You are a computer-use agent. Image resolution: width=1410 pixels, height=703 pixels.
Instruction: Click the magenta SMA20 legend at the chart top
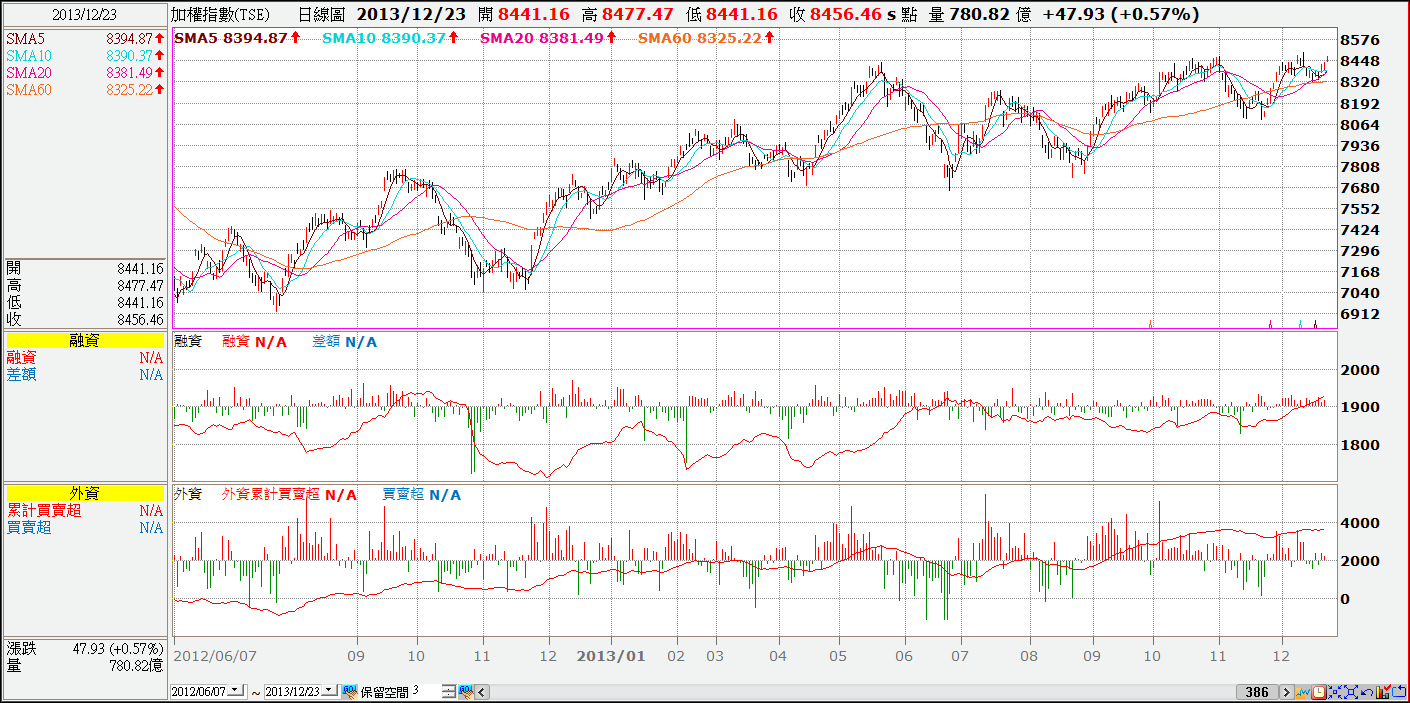tap(550, 37)
